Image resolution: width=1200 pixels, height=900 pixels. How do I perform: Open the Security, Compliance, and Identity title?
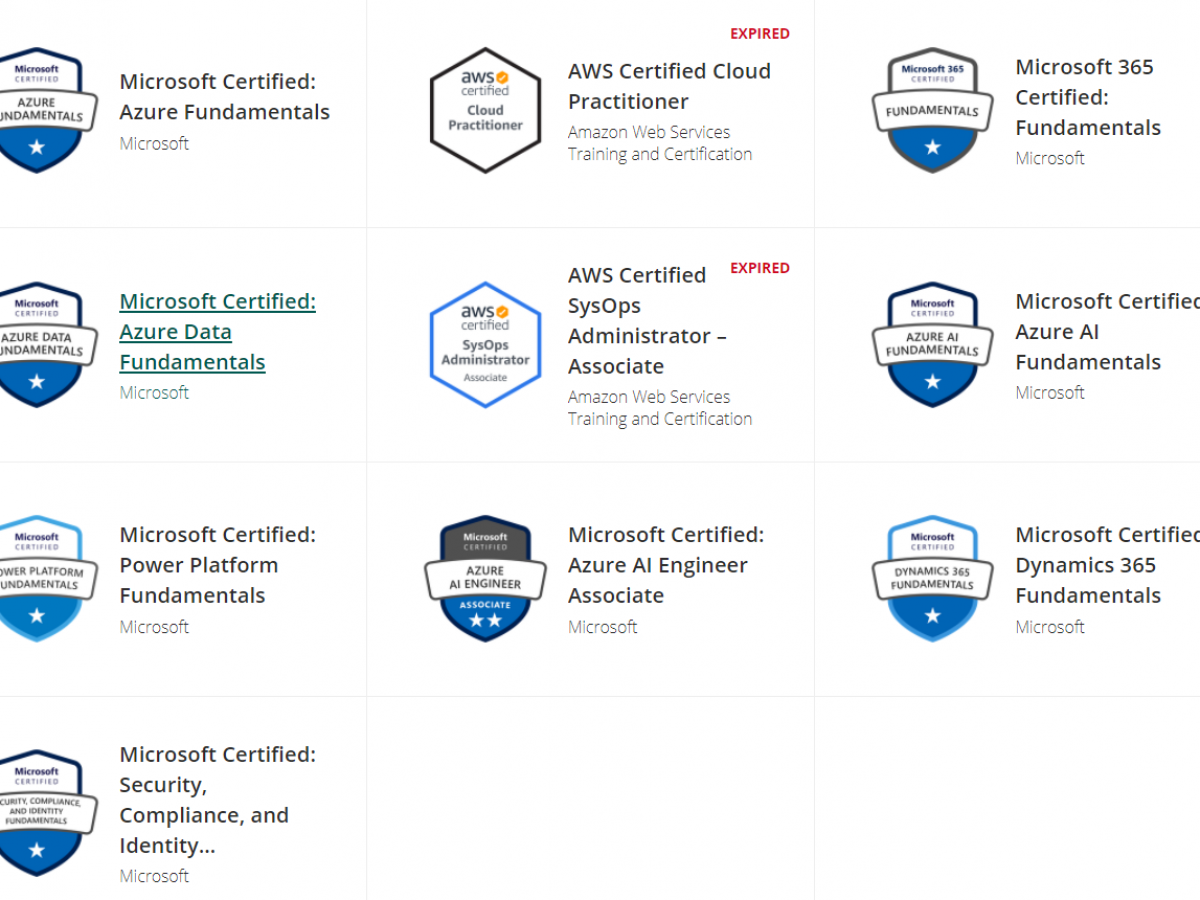217,800
